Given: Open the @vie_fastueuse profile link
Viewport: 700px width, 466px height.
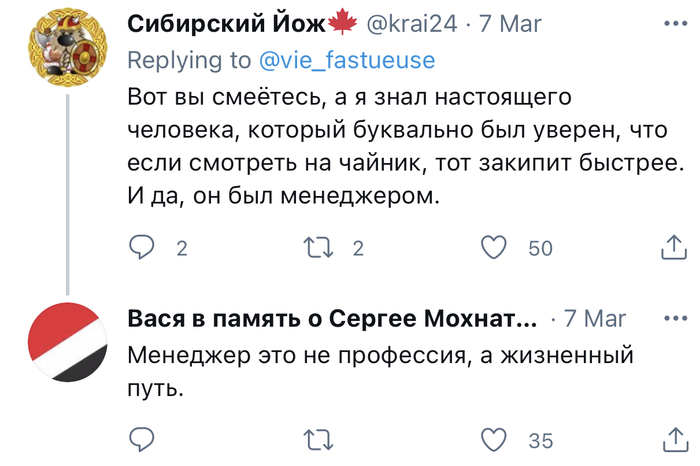Looking at the screenshot, I should pos(347,60).
